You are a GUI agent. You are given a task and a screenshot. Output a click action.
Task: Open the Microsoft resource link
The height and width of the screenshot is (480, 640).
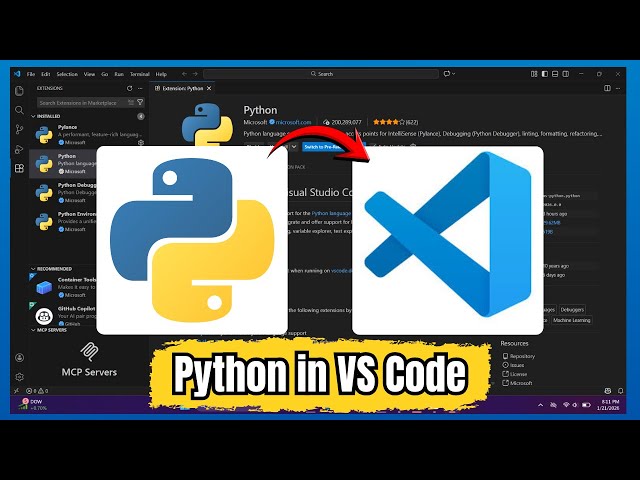click(x=518, y=383)
